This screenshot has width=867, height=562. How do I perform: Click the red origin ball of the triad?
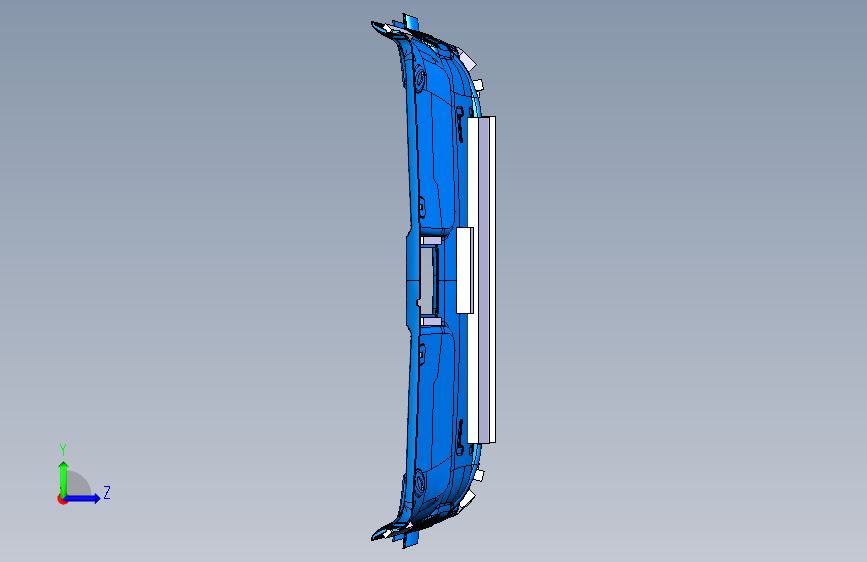[x=62, y=499]
